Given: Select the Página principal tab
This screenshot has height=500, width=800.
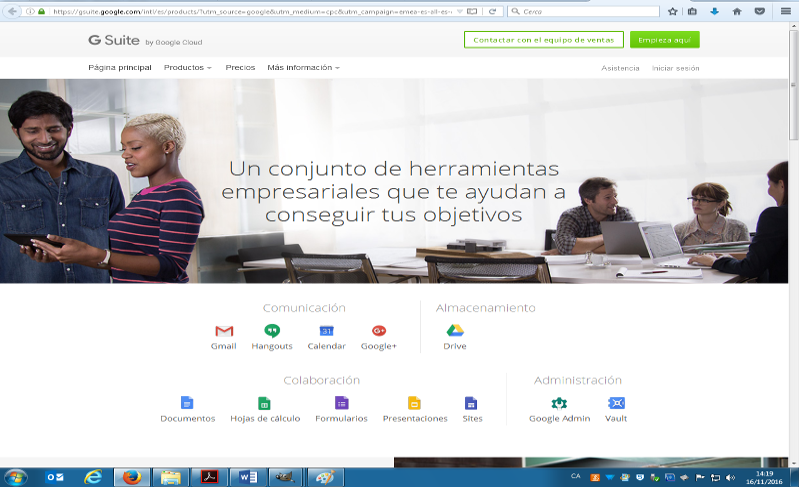Looking at the screenshot, I should point(120,68).
